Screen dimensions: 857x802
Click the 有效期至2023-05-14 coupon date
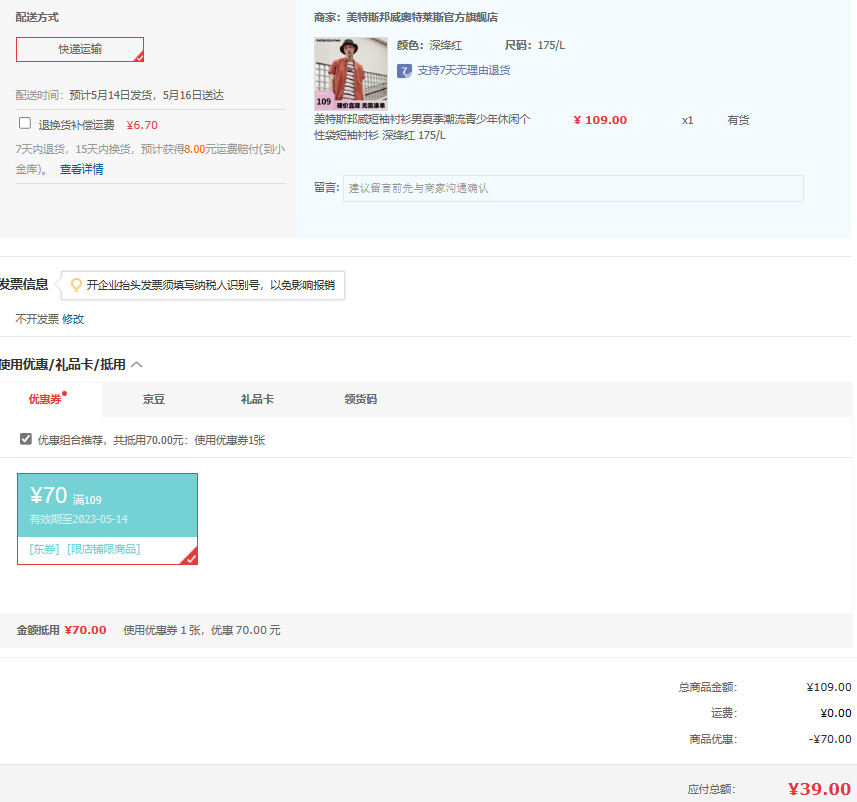tap(79, 519)
